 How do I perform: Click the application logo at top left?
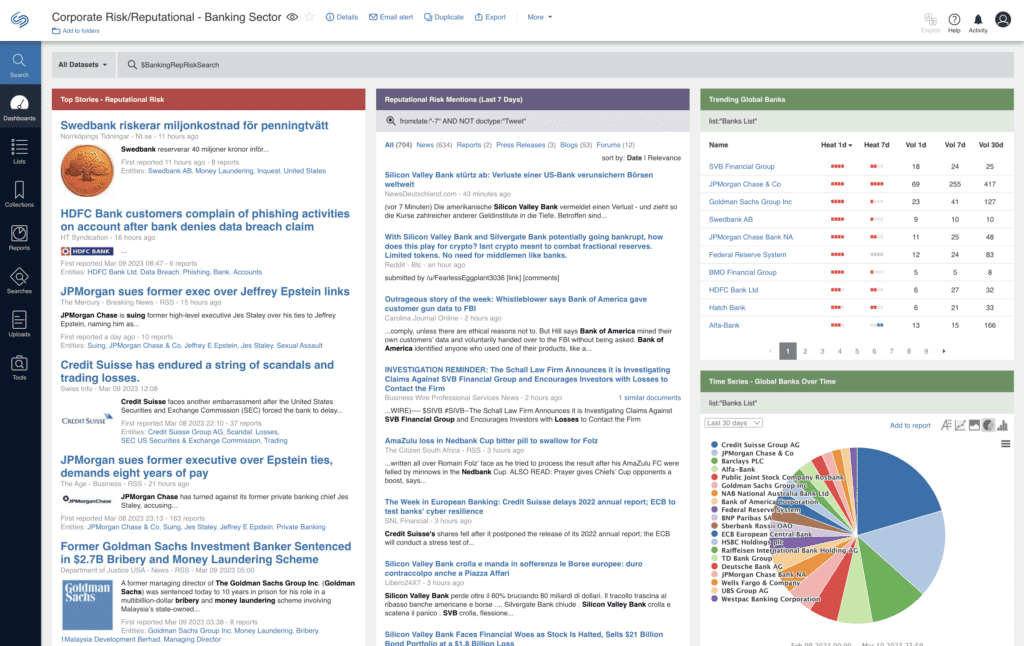pos(20,20)
